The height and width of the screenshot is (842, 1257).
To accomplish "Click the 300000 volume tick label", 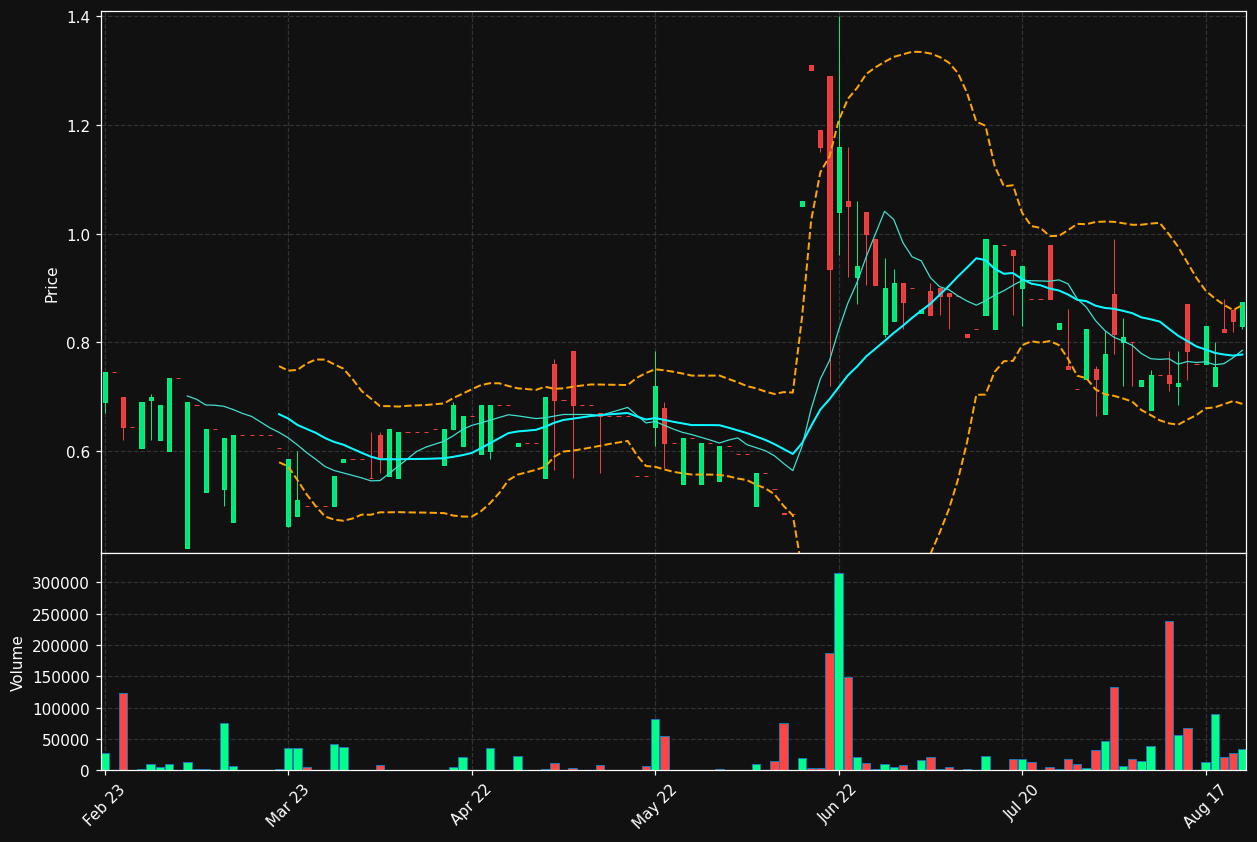I will (x=62, y=583).
